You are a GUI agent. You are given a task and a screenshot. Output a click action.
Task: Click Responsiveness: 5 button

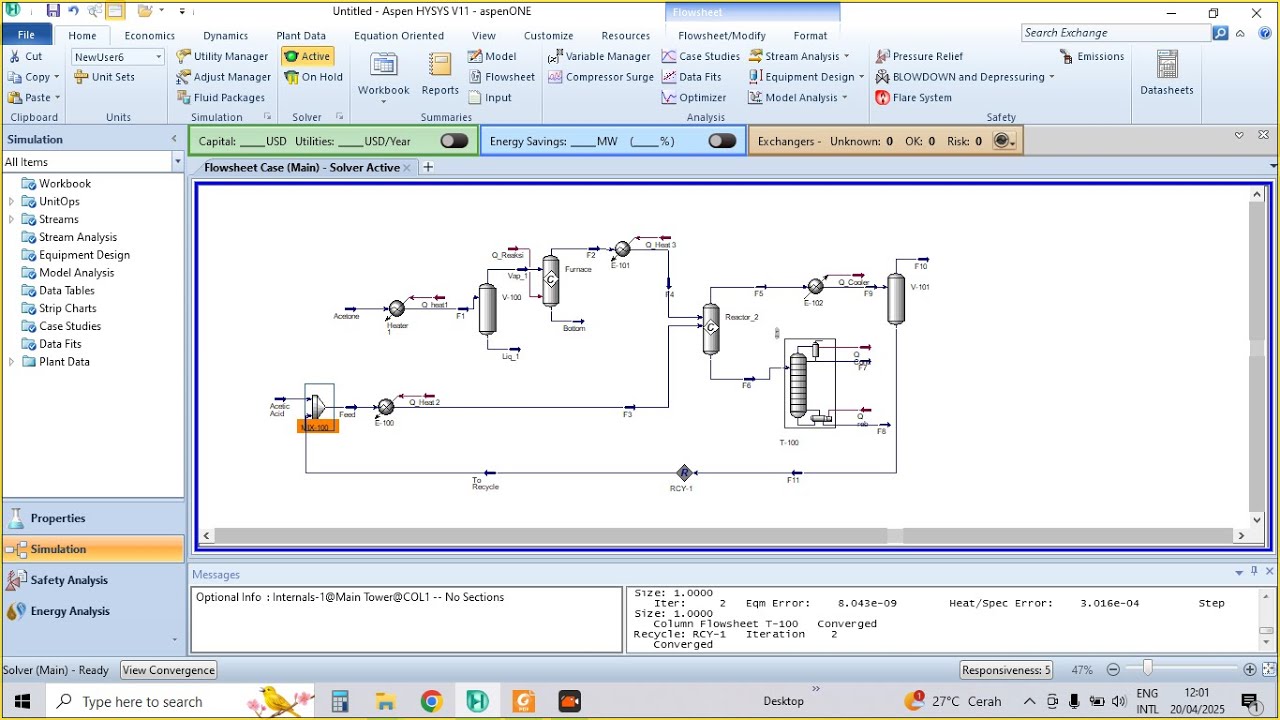pos(1006,670)
